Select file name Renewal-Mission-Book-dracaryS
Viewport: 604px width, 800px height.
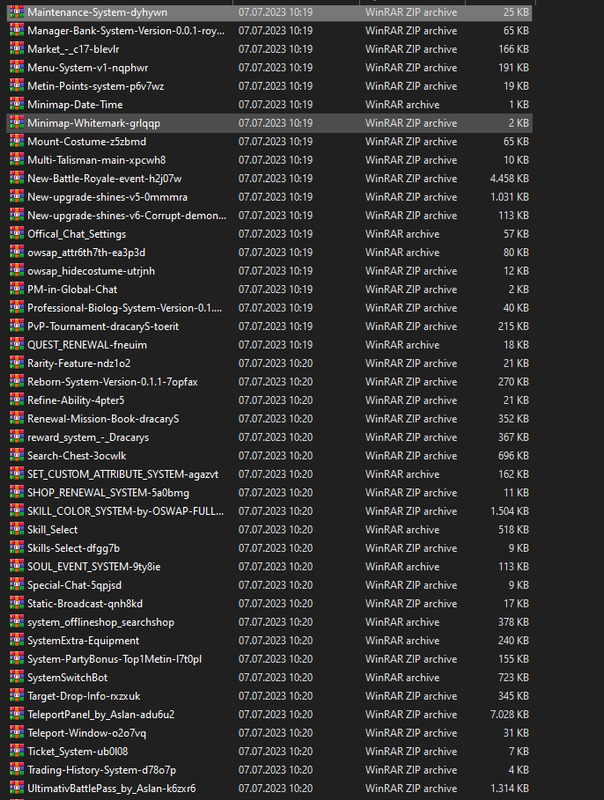pyautogui.click(x=103, y=419)
